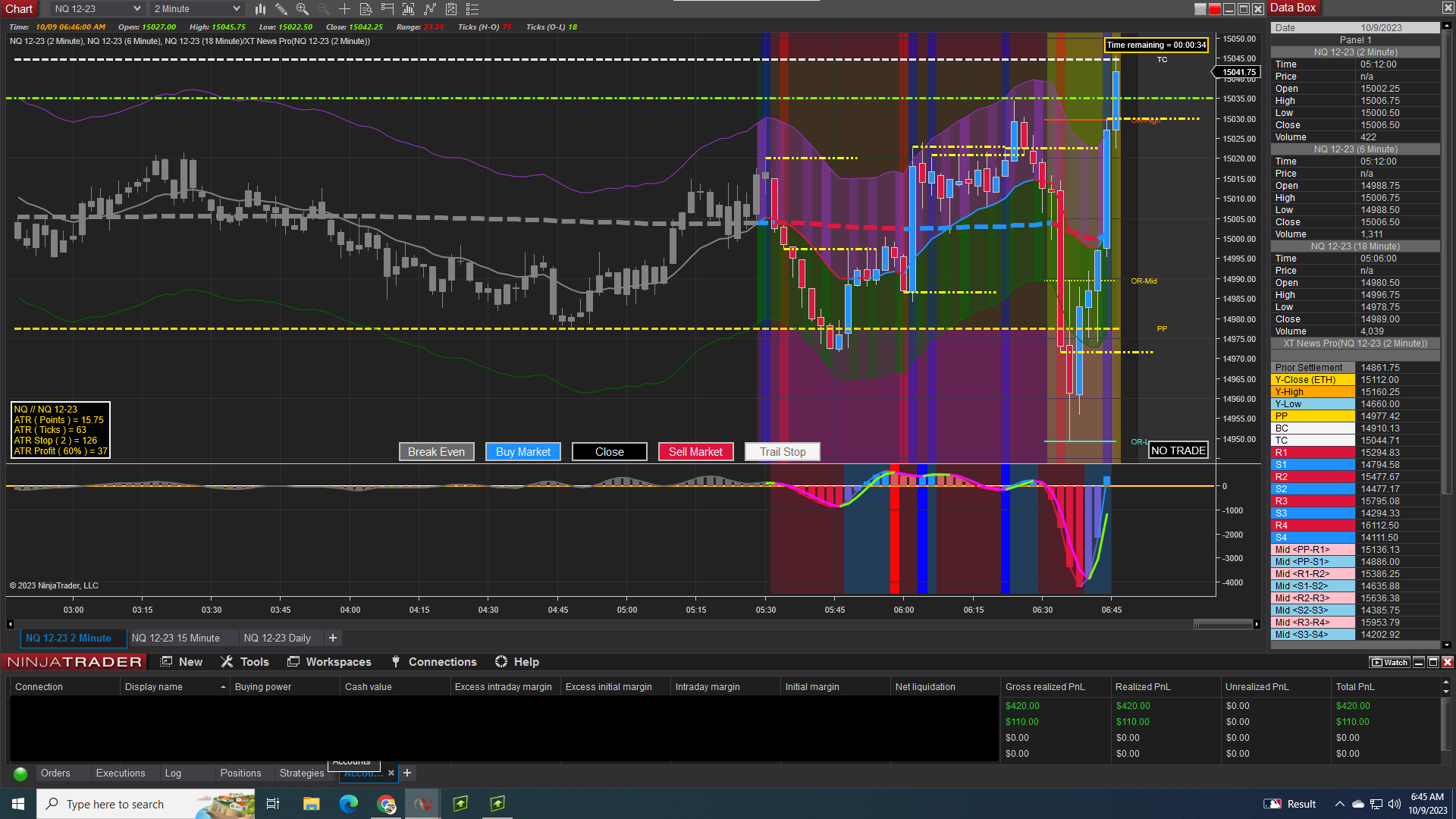Open File Explorer from the taskbar
The width and height of the screenshot is (1456, 819).
[311, 804]
